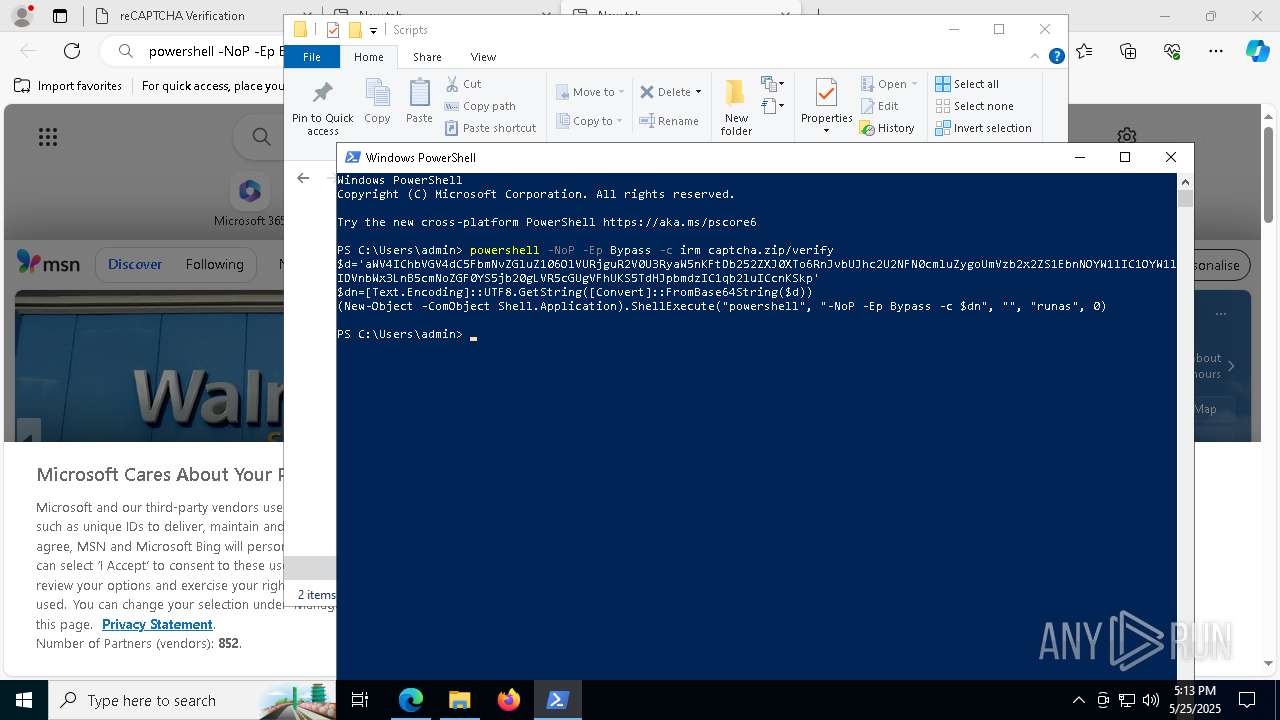Screen dimensions: 1280x720
Task: Open Edge Favorites star list icon
Action: [1085, 51]
